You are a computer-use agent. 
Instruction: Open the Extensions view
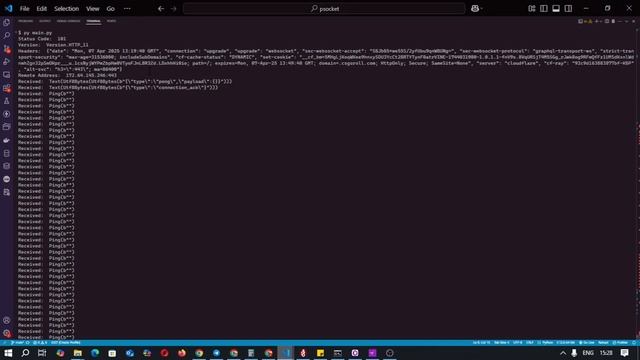point(7,88)
